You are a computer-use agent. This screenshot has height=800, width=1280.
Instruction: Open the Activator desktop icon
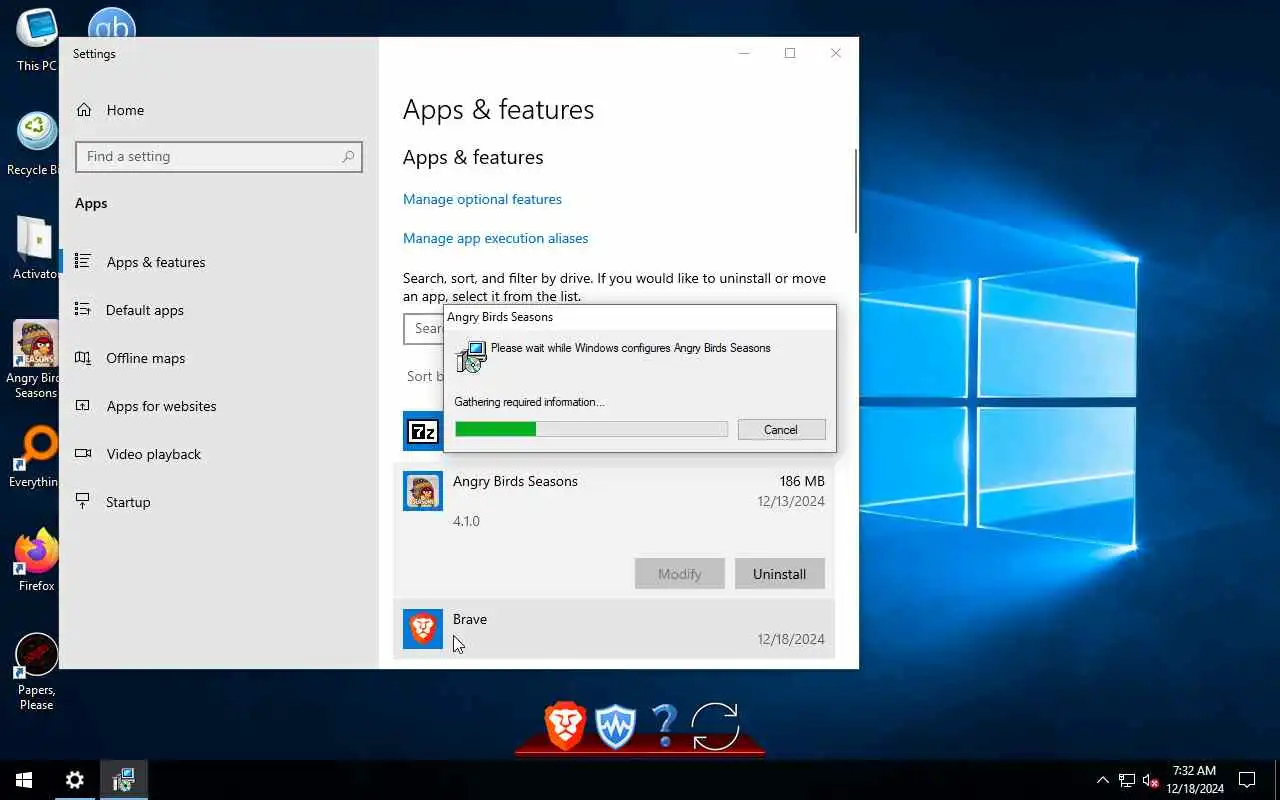(x=35, y=248)
